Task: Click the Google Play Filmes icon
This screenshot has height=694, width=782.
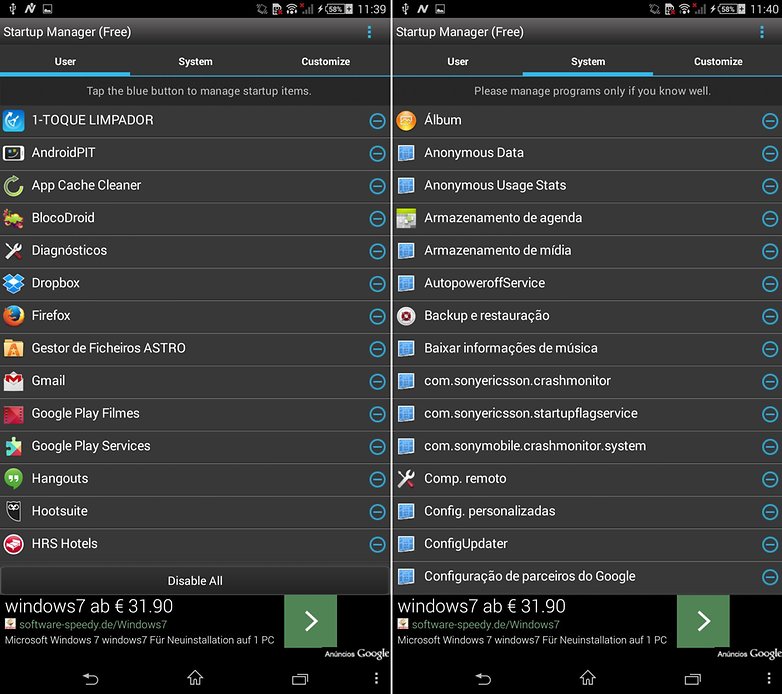Action: [x=13, y=414]
